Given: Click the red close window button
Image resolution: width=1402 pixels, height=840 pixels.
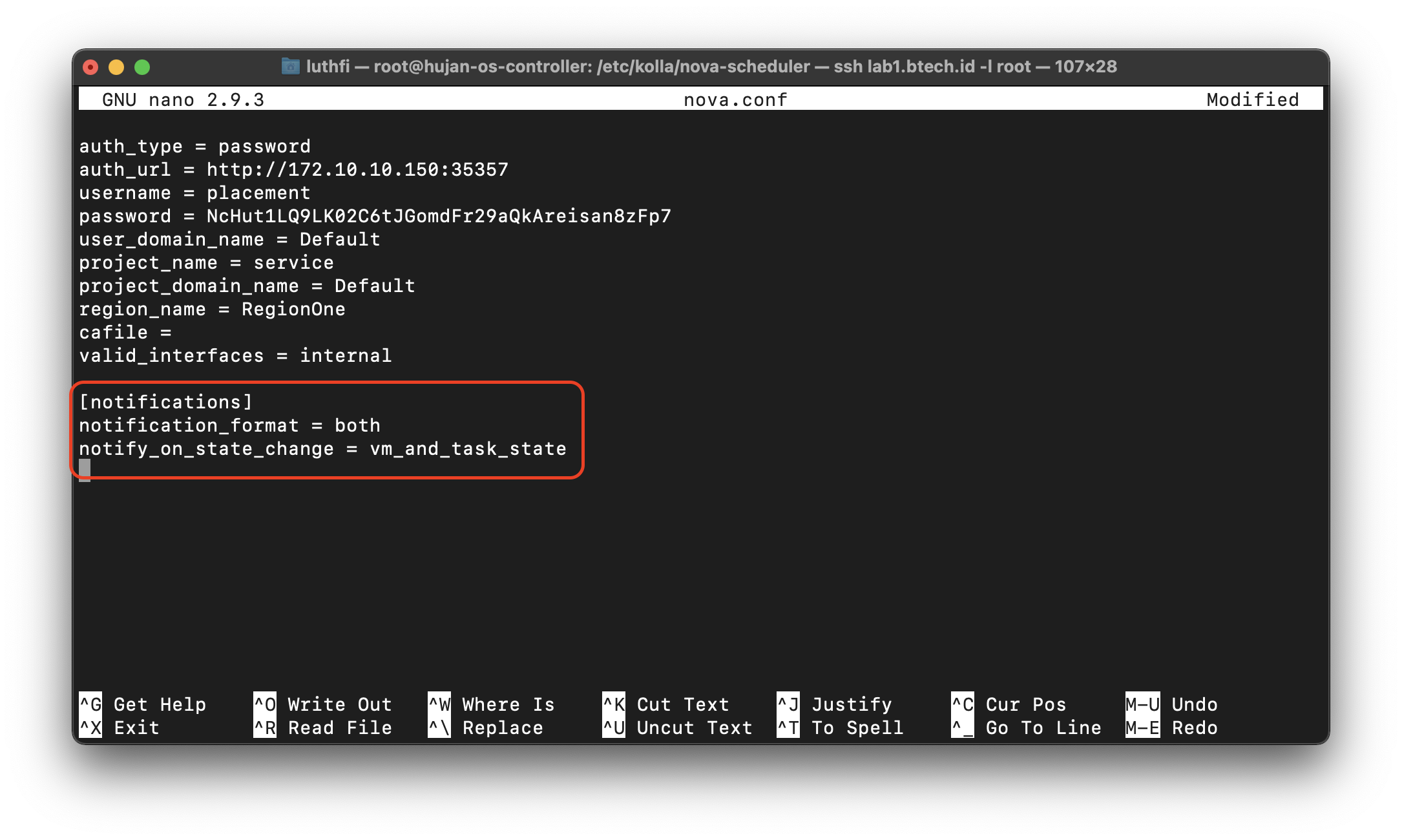Looking at the screenshot, I should pyautogui.click(x=91, y=67).
